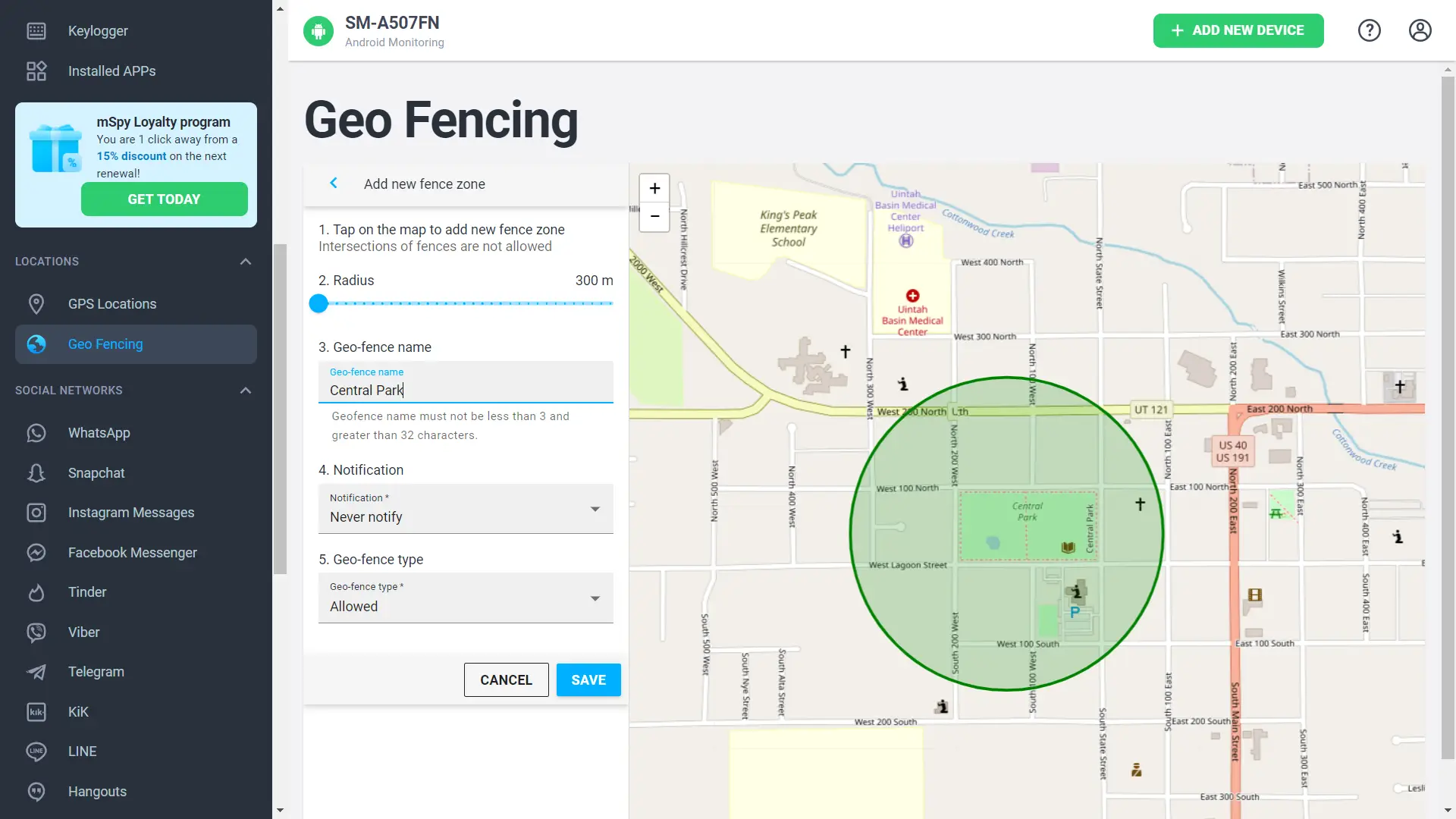Click GET TODAY loyalty button

pos(164,199)
